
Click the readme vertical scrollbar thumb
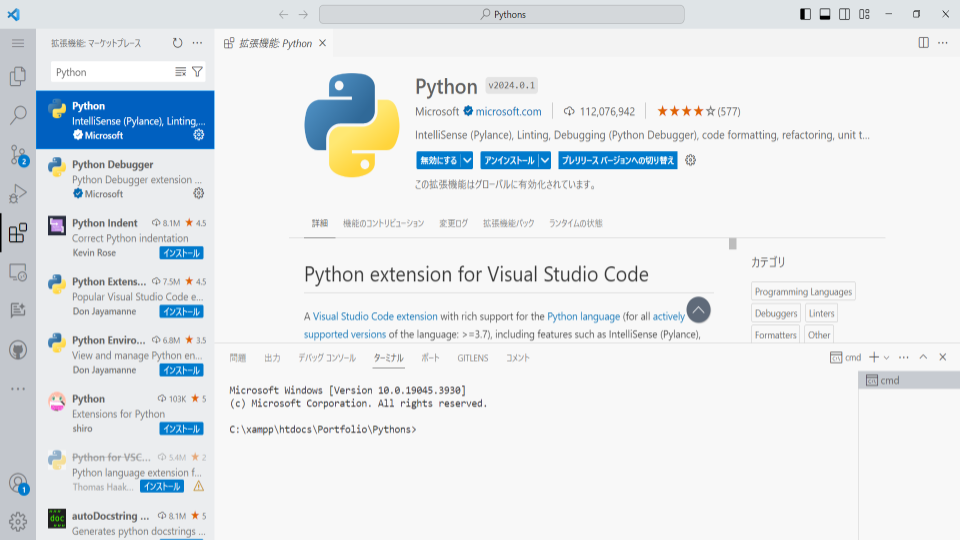[732, 244]
